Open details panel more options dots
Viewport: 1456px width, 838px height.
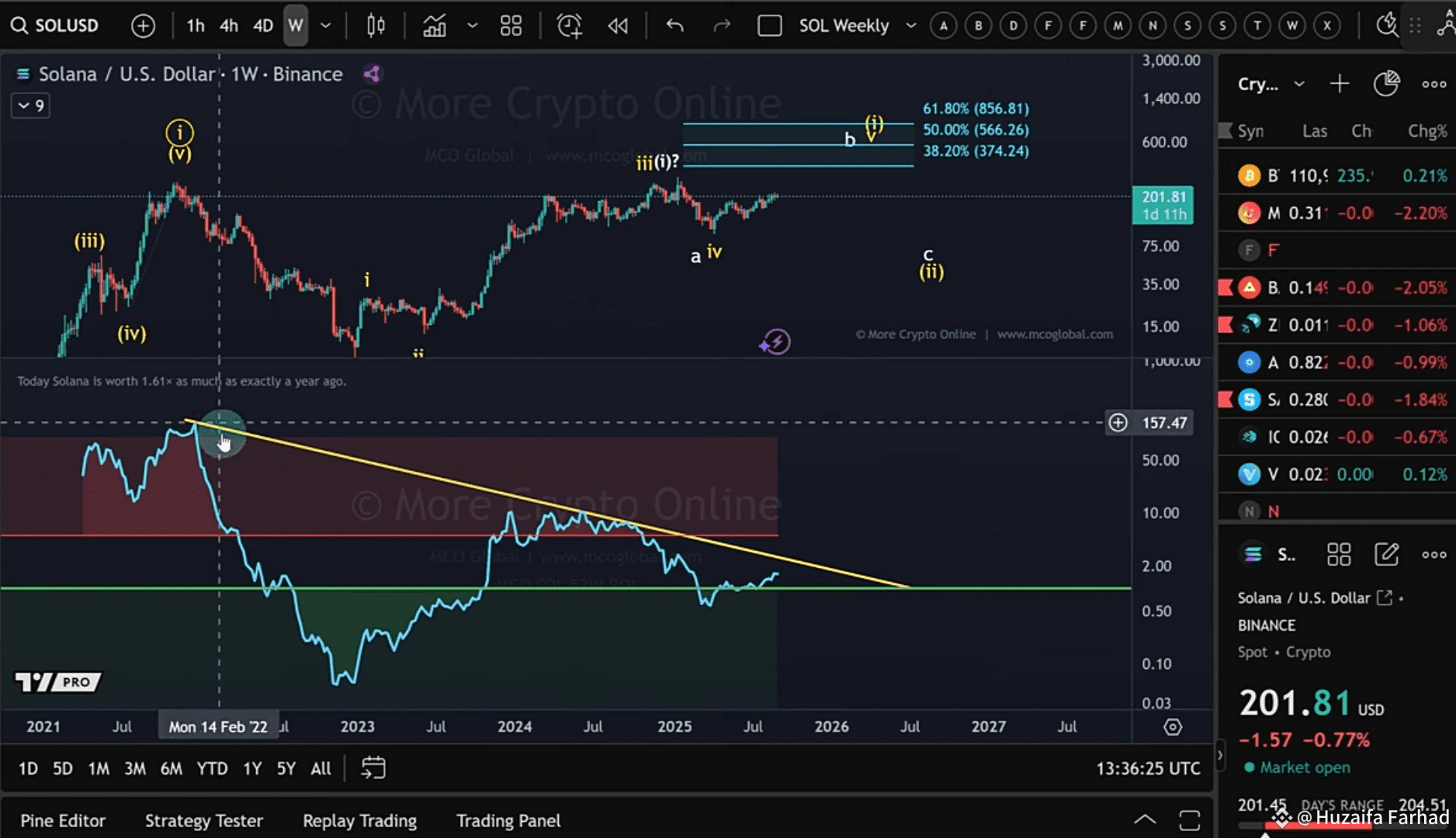(x=1433, y=554)
